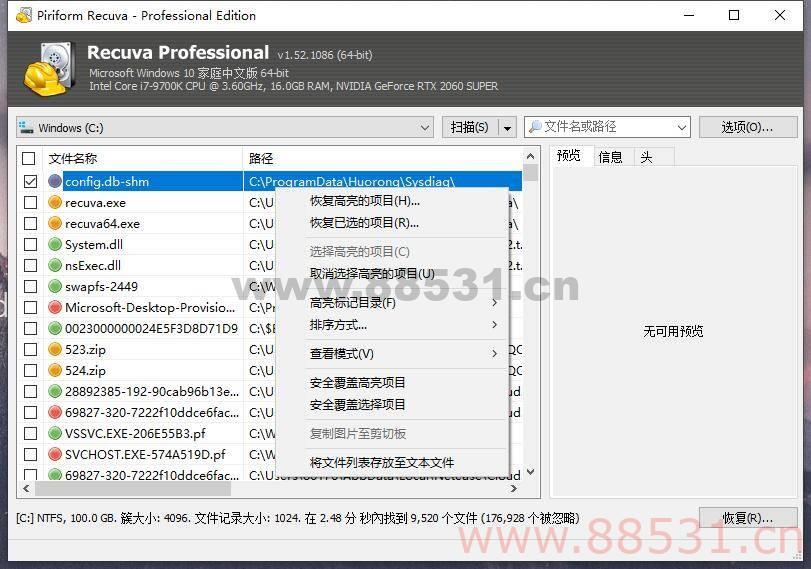Click orange status icon for recuva64.exe
The image size is (811, 569).
(55, 223)
